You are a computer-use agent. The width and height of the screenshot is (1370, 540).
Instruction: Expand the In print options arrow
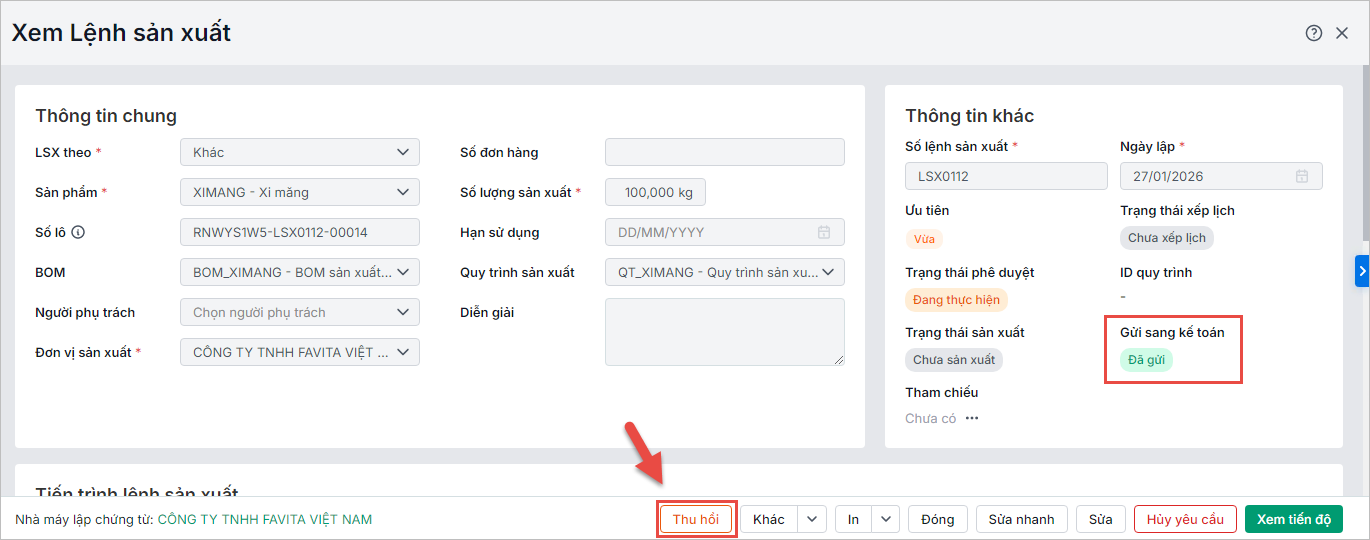point(884,519)
